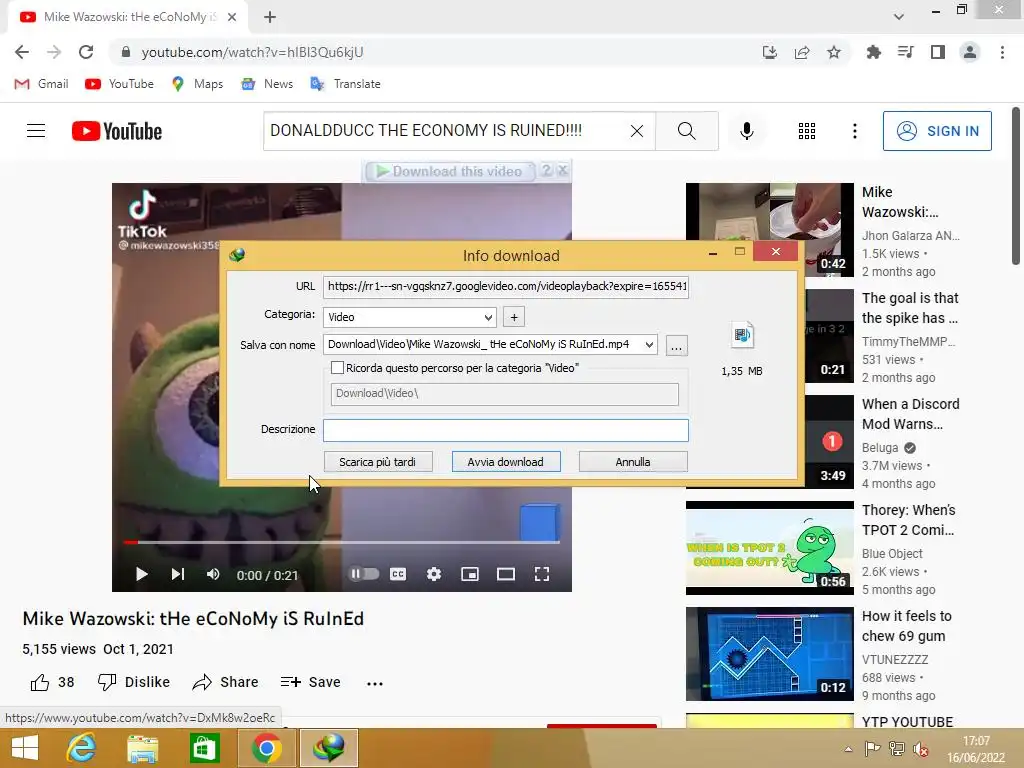Click Scarica più tardi button
The height and width of the screenshot is (768, 1024).
(x=377, y=462)
